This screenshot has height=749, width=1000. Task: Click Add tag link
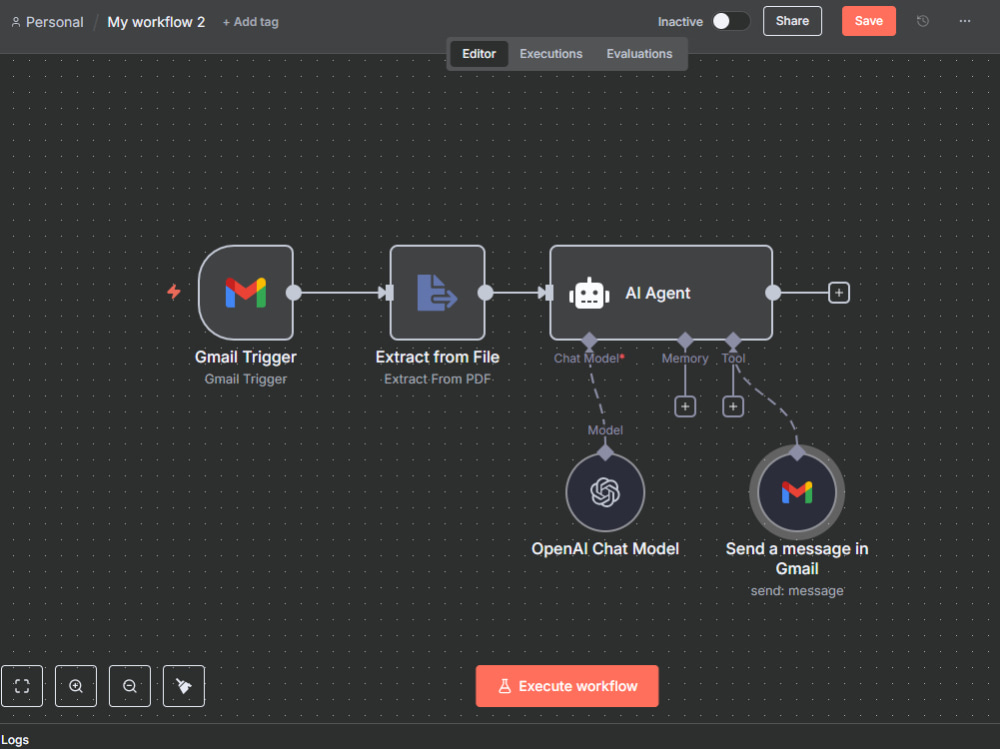[x=251, y=22]
